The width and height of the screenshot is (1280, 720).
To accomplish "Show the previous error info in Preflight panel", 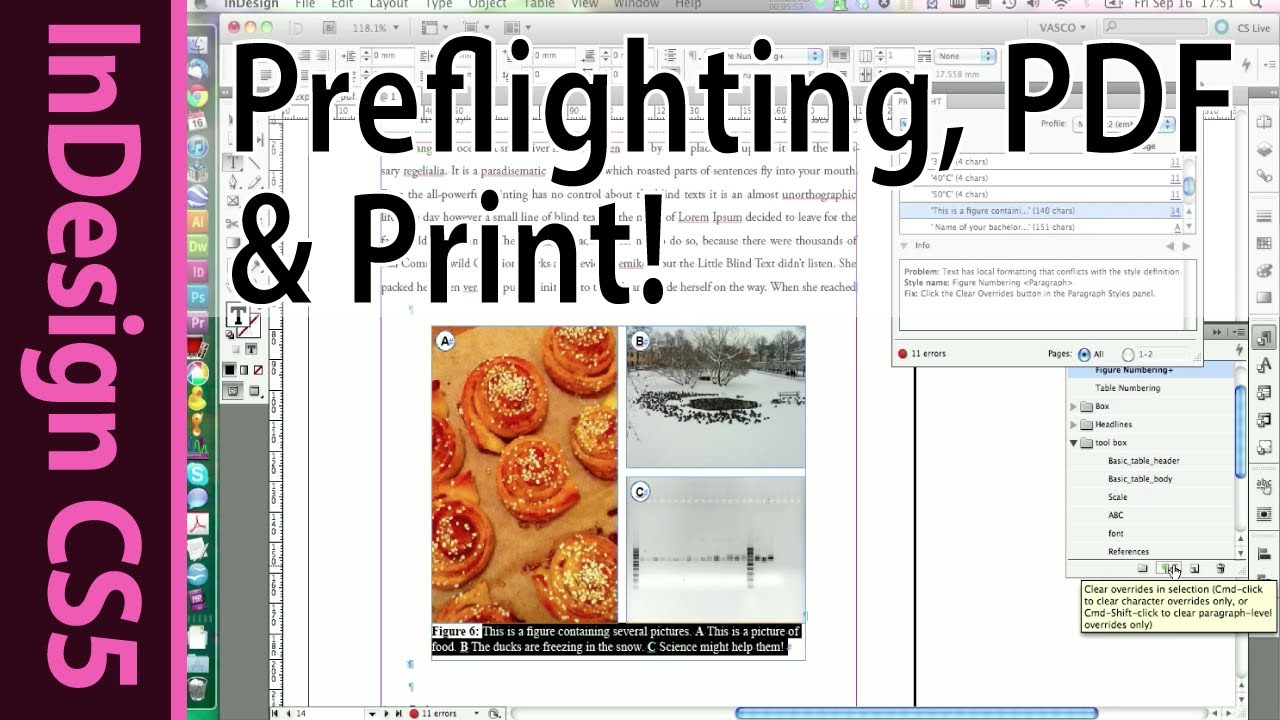I will click(x=1171, y=246).
